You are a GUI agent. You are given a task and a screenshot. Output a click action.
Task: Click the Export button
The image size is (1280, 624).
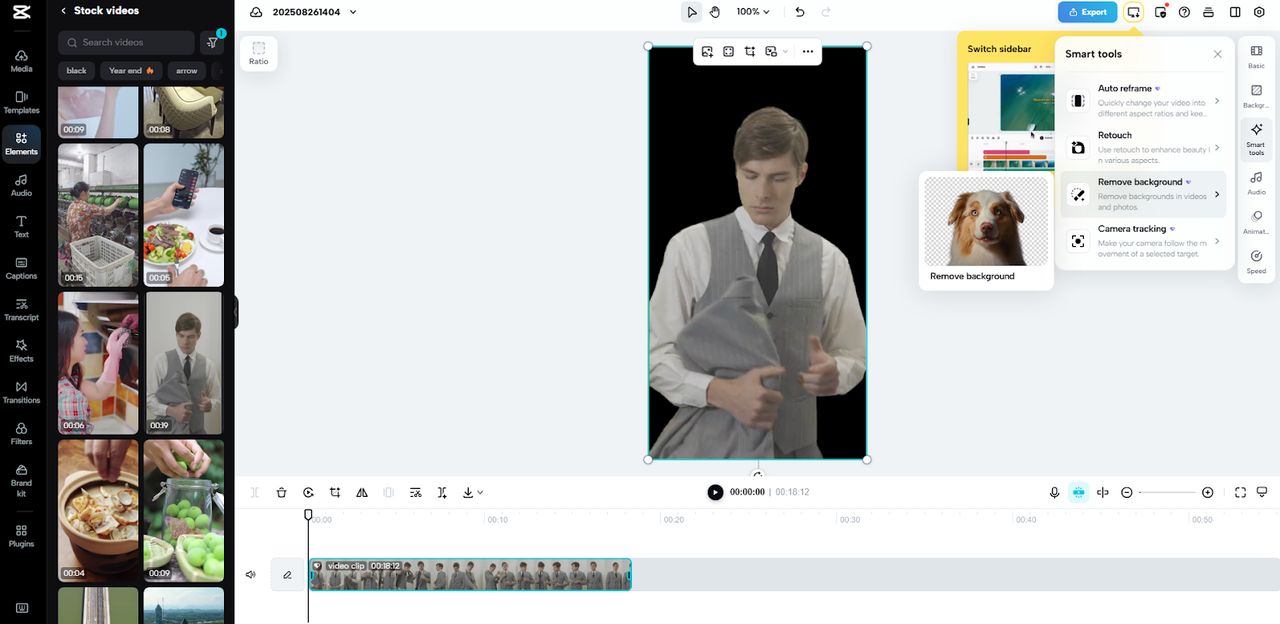click(1087, 11)
